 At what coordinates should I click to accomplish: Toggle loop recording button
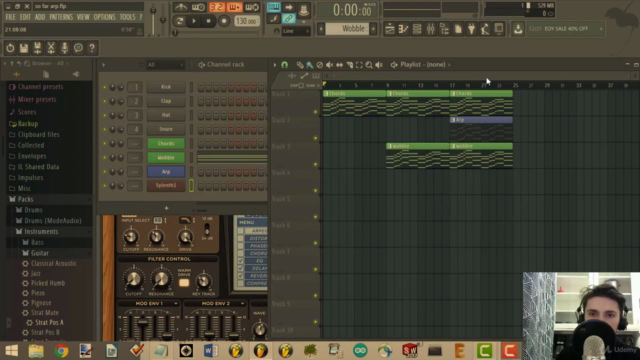252,7
